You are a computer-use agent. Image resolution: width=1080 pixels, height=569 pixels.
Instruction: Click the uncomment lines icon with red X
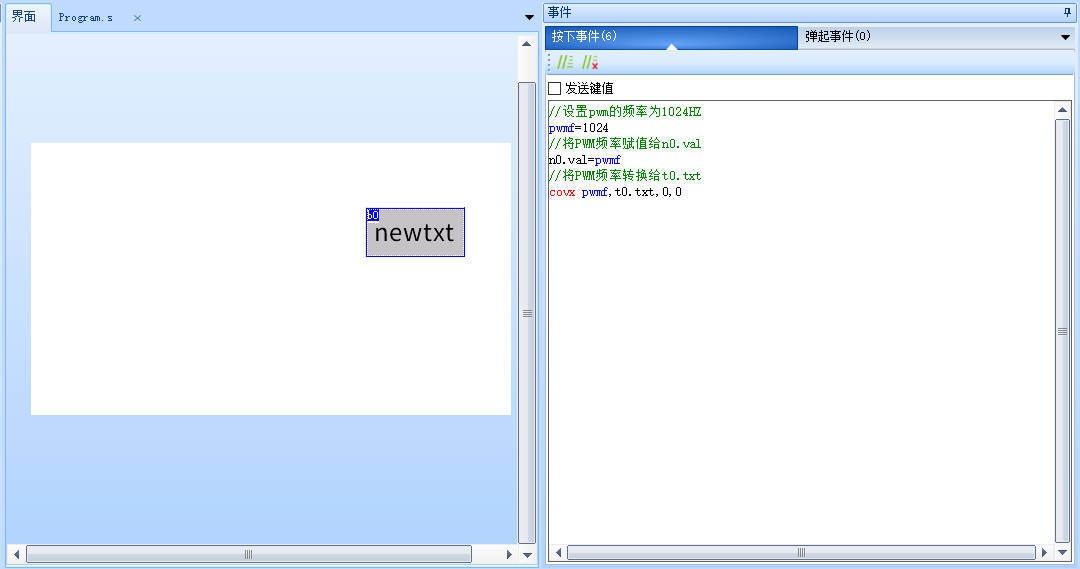pyautogui.click(x=590, y=63)
